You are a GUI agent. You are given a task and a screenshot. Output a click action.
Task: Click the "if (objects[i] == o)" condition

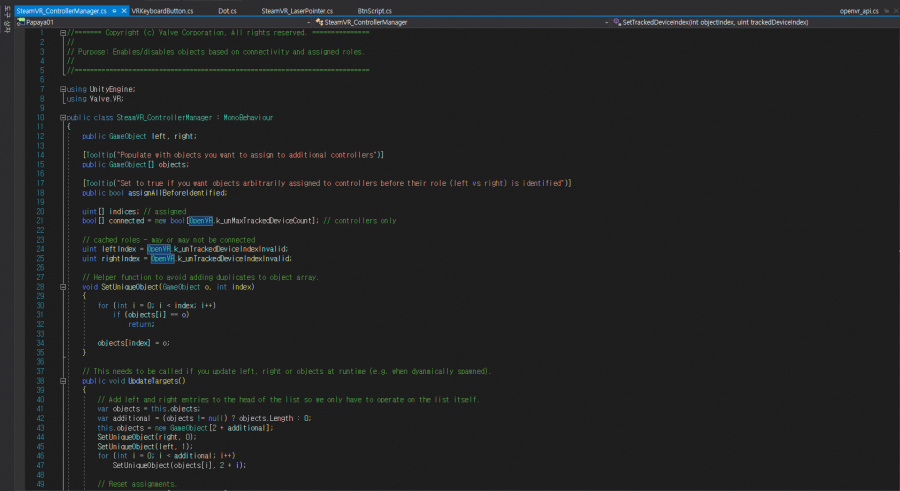click(151, 315)
